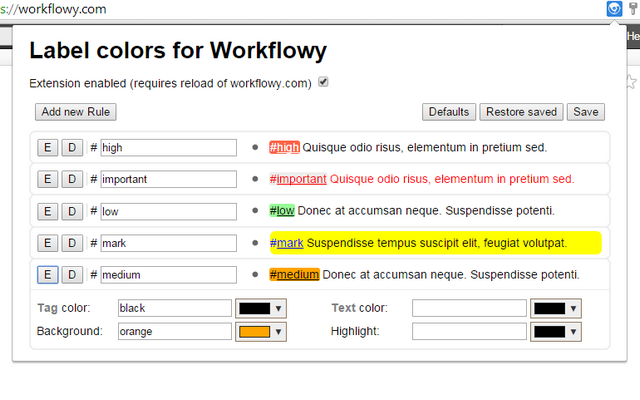Click the bullet next to the #mark preview
The width and height of the screenshot is (640, 400).
coord(255,243)
